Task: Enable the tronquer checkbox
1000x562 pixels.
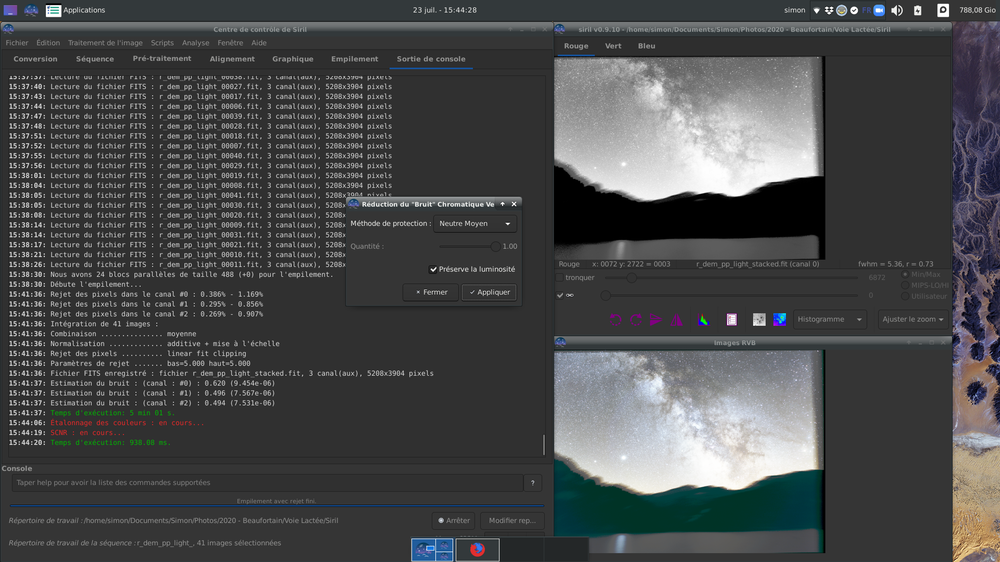Action: click(x=560, y=278)
